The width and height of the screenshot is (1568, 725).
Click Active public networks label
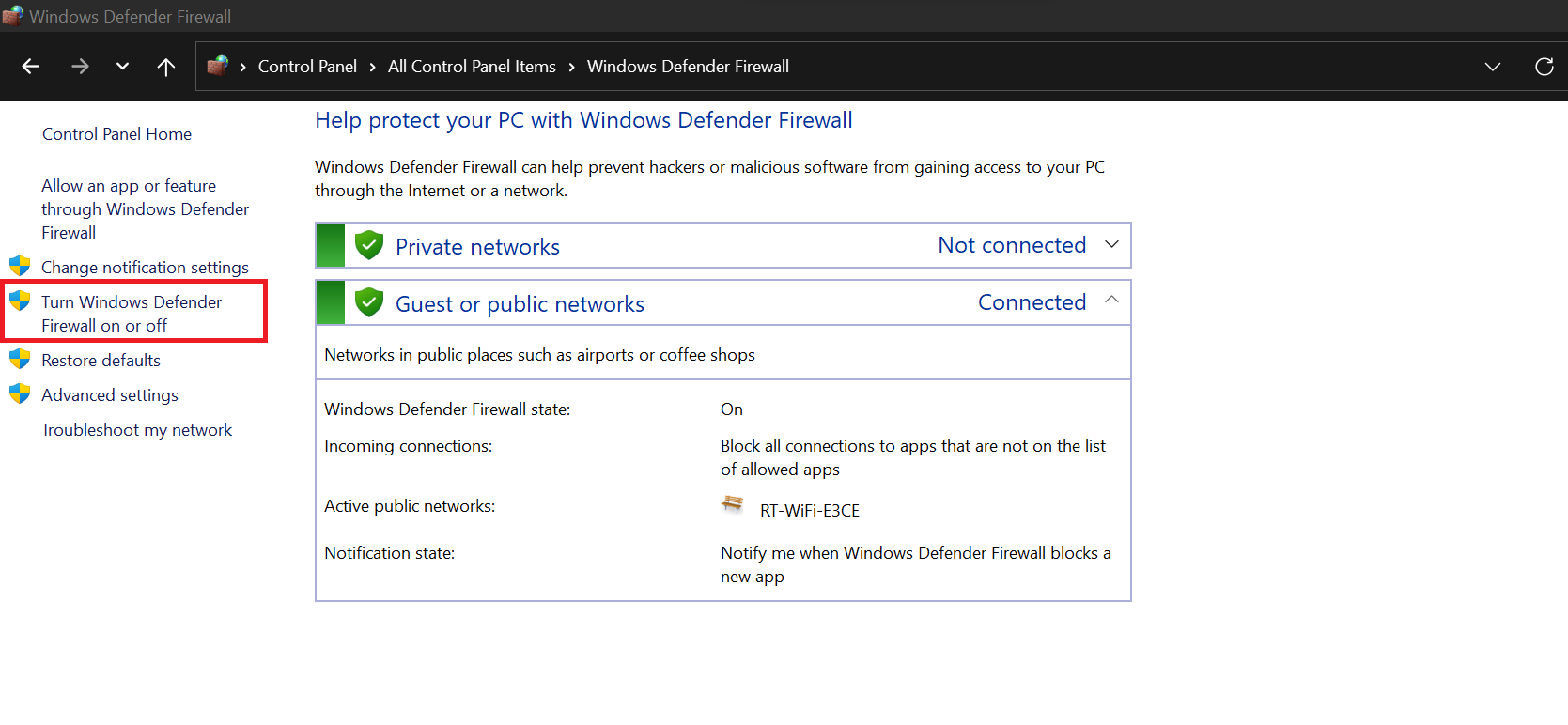tap(410, 506)
